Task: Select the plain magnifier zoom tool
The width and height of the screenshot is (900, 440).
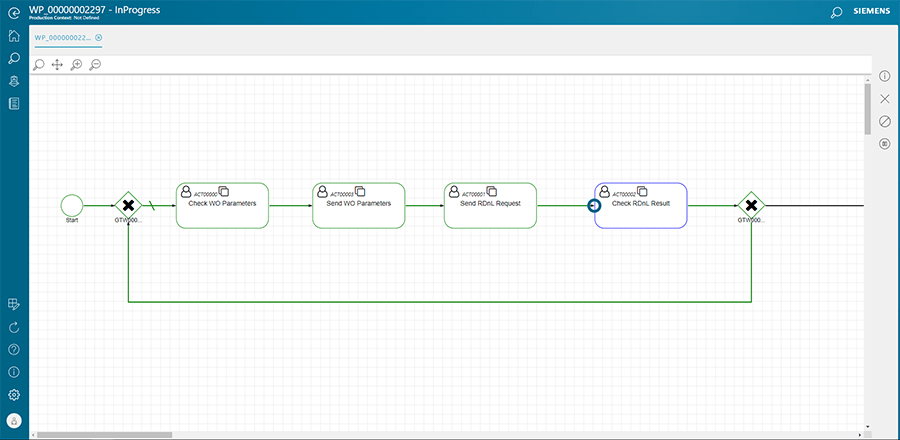Action: (x=38, y=65)
